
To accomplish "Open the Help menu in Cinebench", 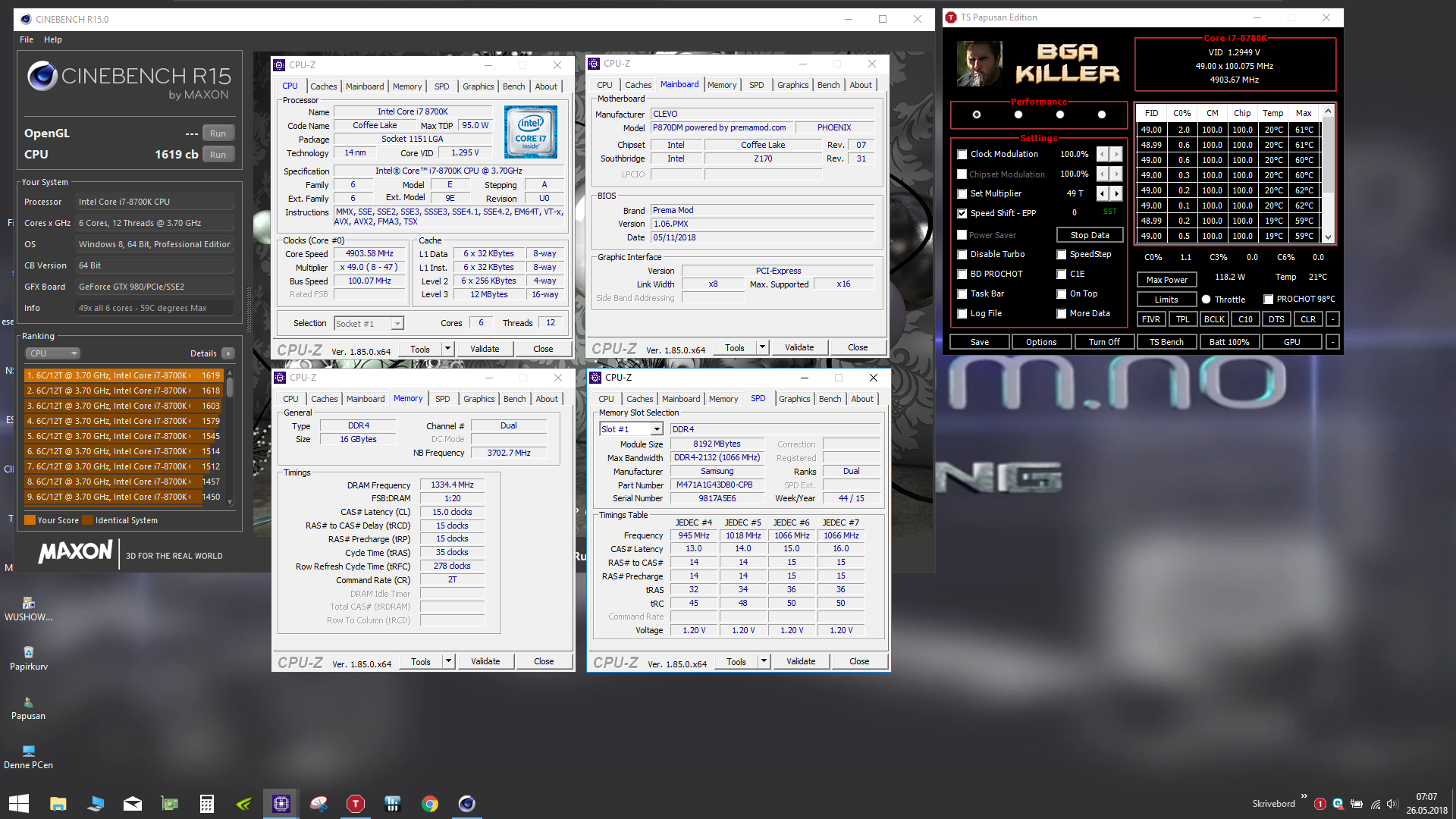I will tap(53, 39).
